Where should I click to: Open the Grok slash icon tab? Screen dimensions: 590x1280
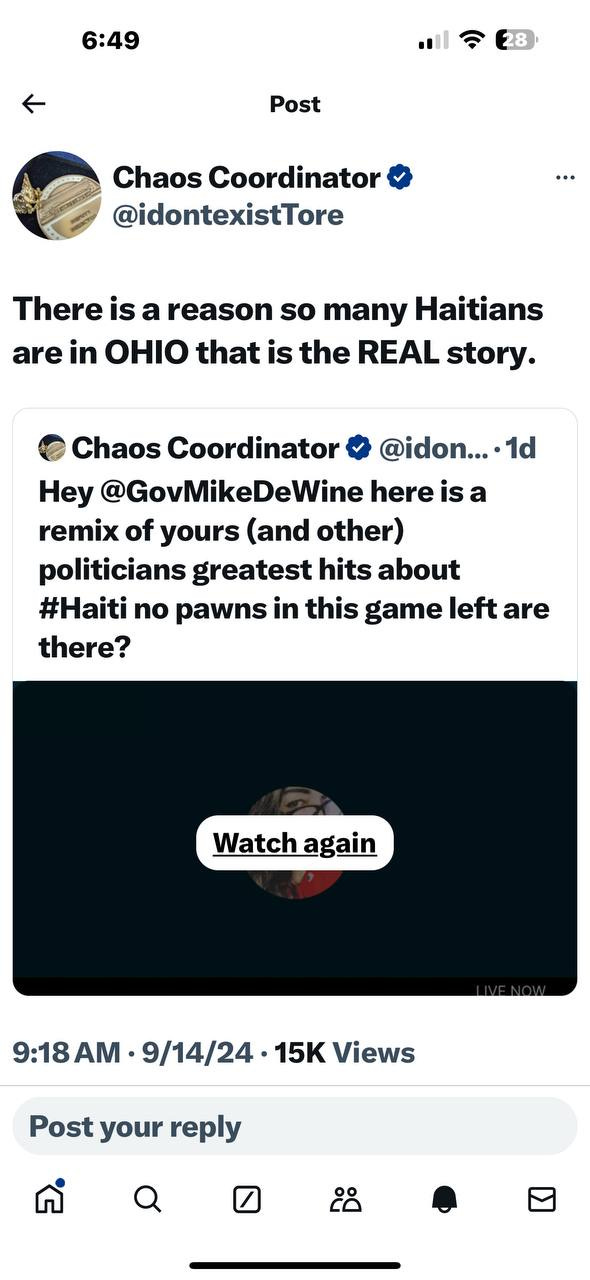[246, 1199]
